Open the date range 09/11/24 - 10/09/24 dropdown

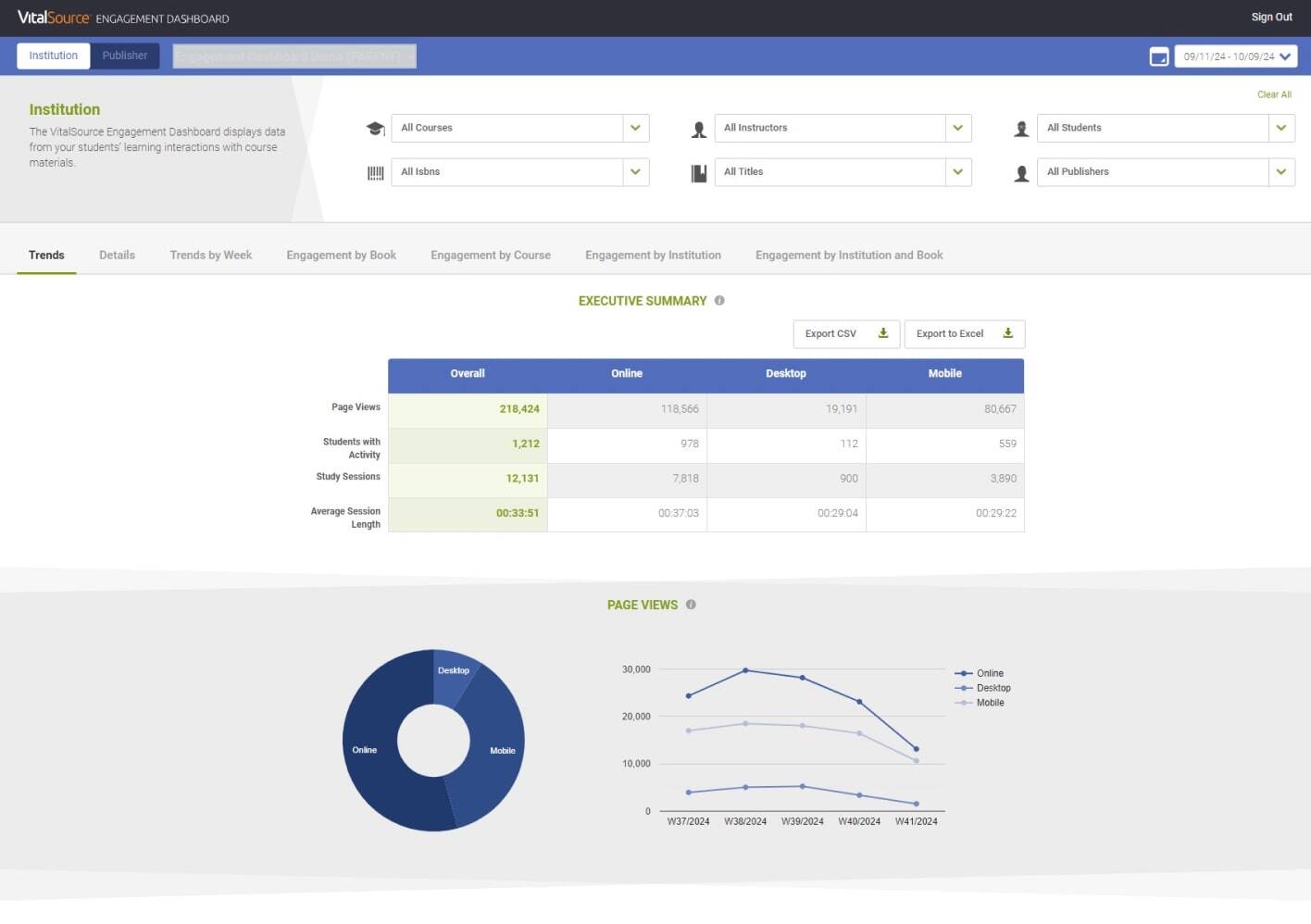tap(1236, 56)
